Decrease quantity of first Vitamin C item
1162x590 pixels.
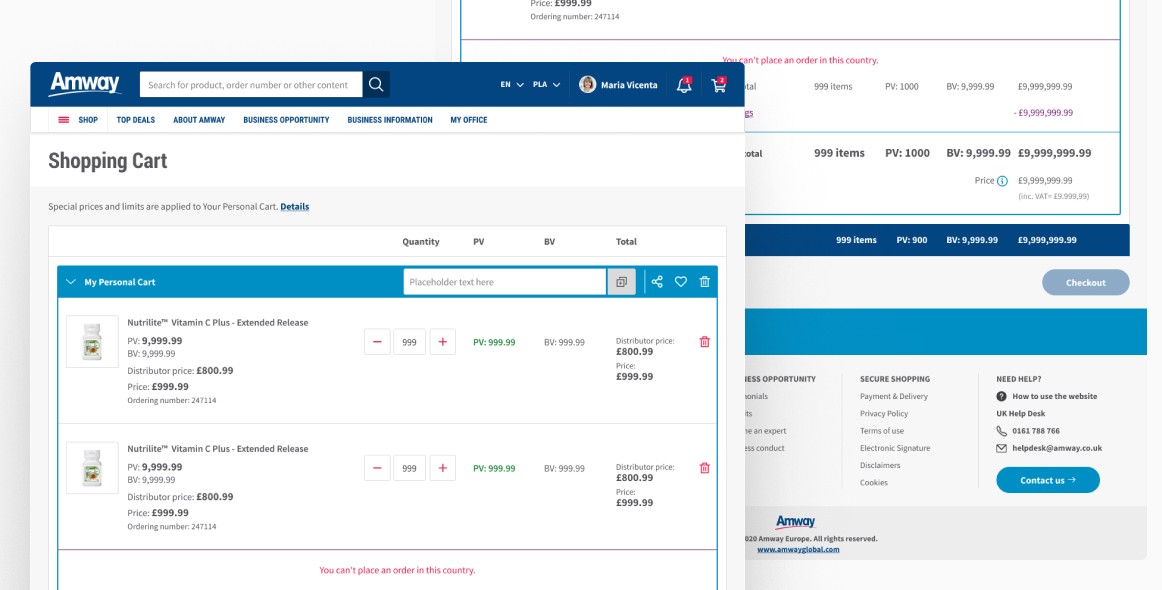tap(377, 342)
